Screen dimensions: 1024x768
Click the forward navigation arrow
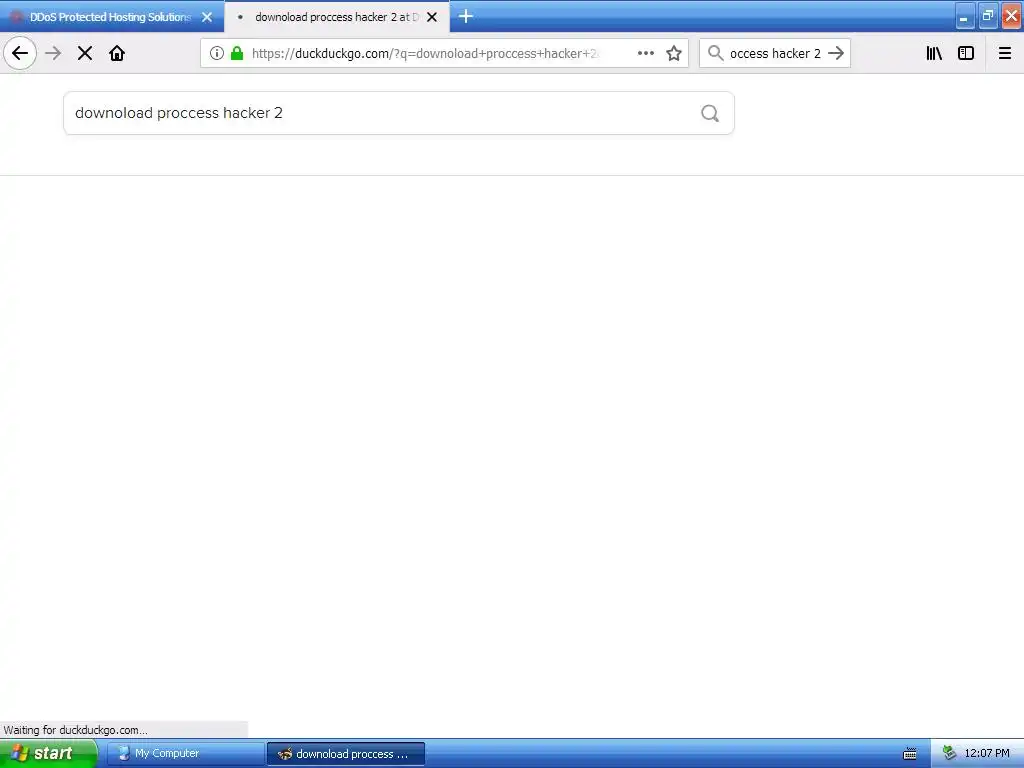coord(54,53)
